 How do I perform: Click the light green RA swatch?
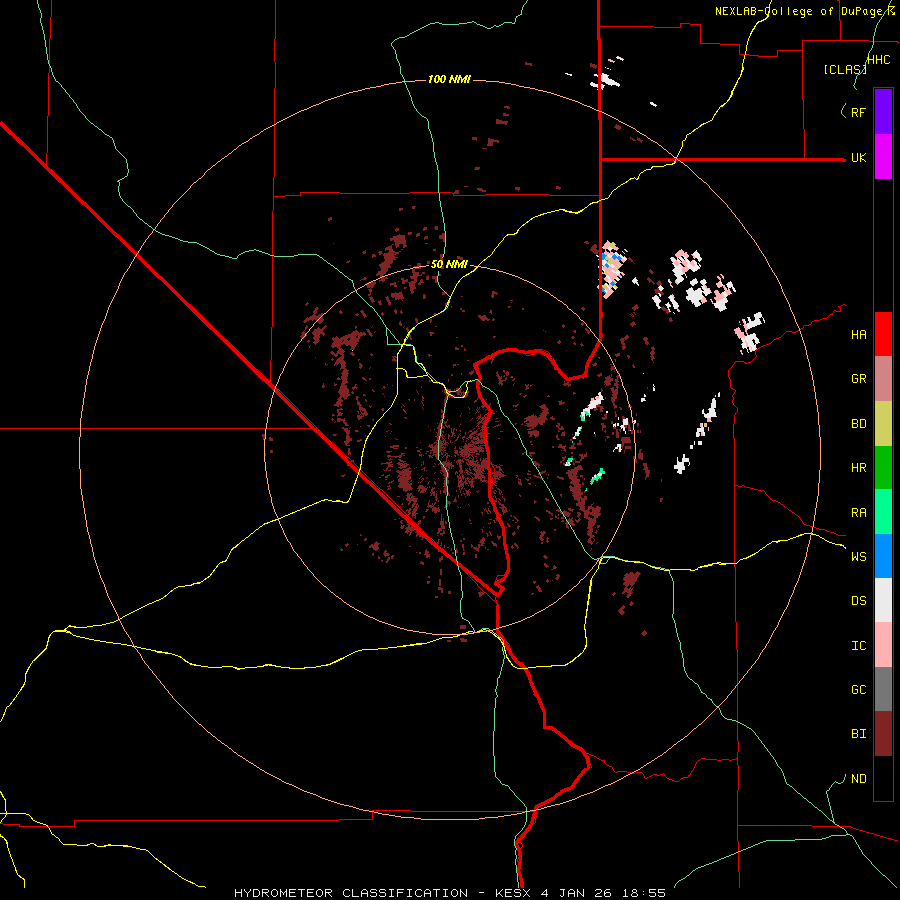coord(883,512)
